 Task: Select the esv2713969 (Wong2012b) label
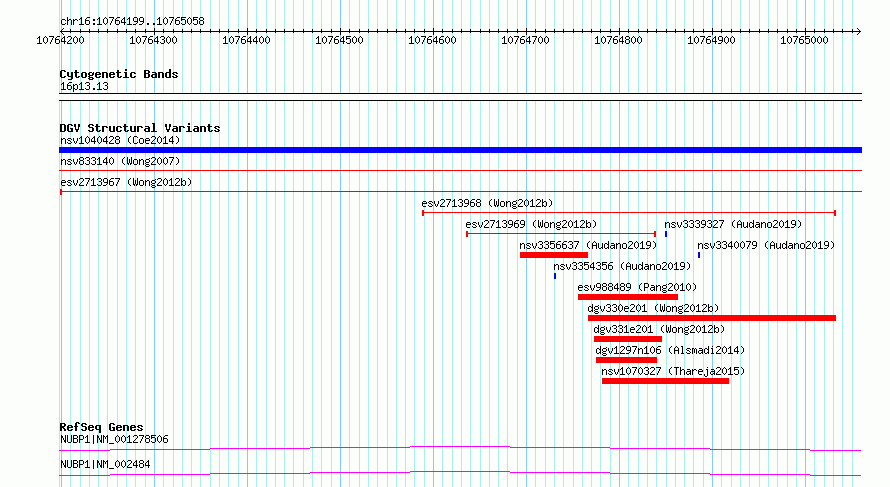point(531,224)
